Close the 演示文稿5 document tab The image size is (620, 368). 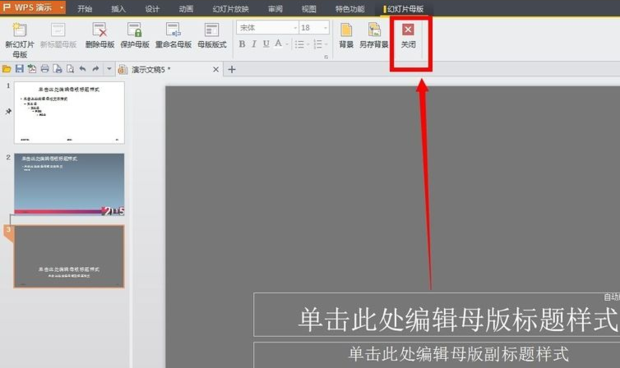tap(215, 70)
